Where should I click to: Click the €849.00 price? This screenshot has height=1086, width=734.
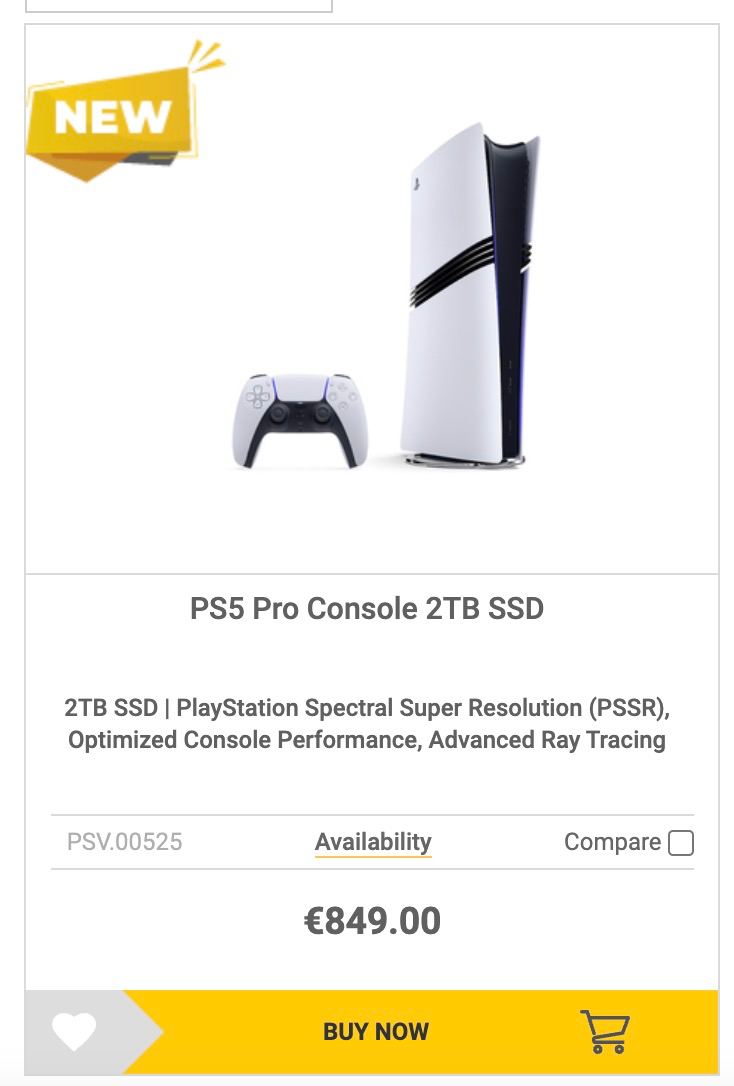click(372, 921)
